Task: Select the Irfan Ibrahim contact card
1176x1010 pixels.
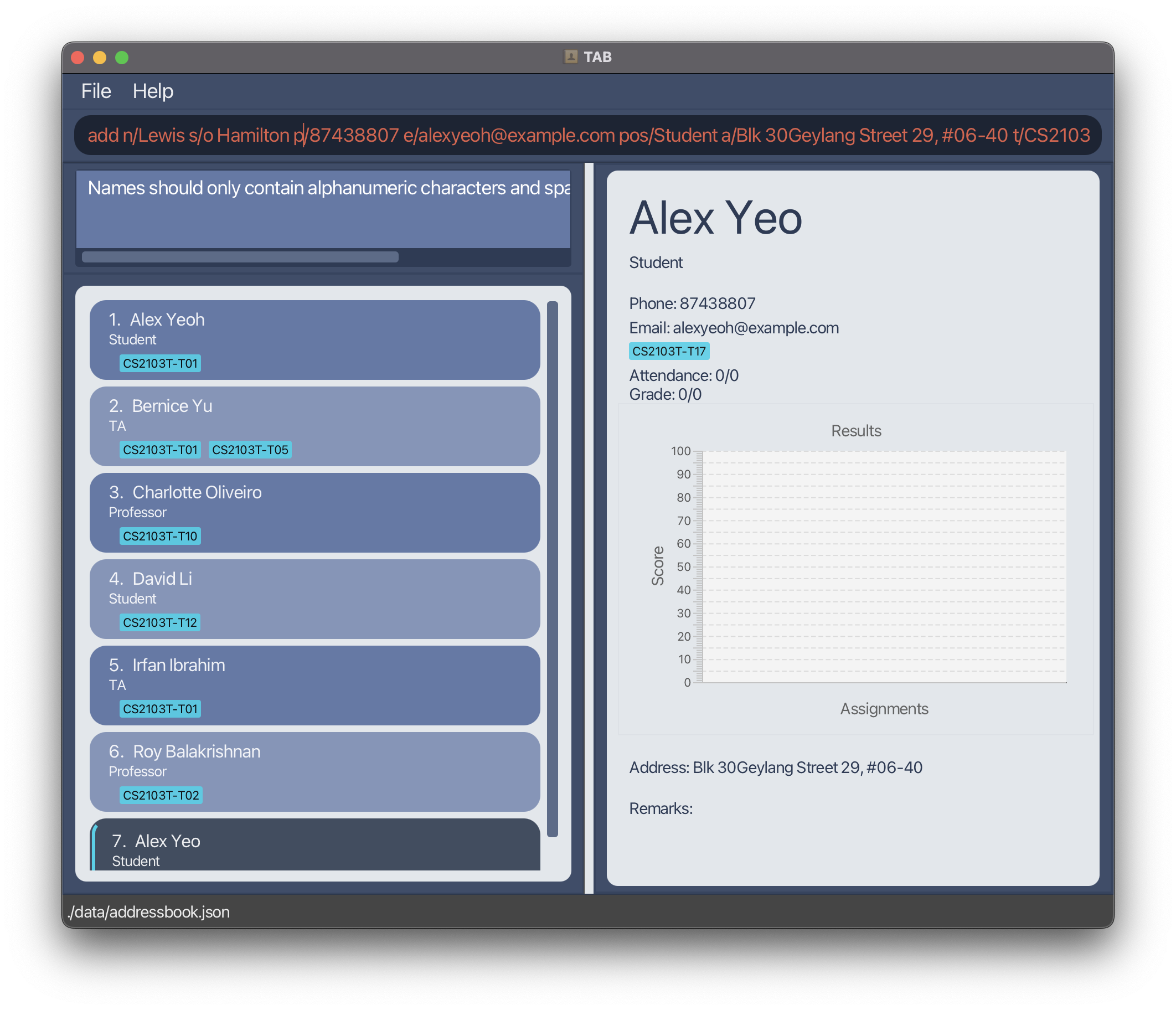Action: 314,685
